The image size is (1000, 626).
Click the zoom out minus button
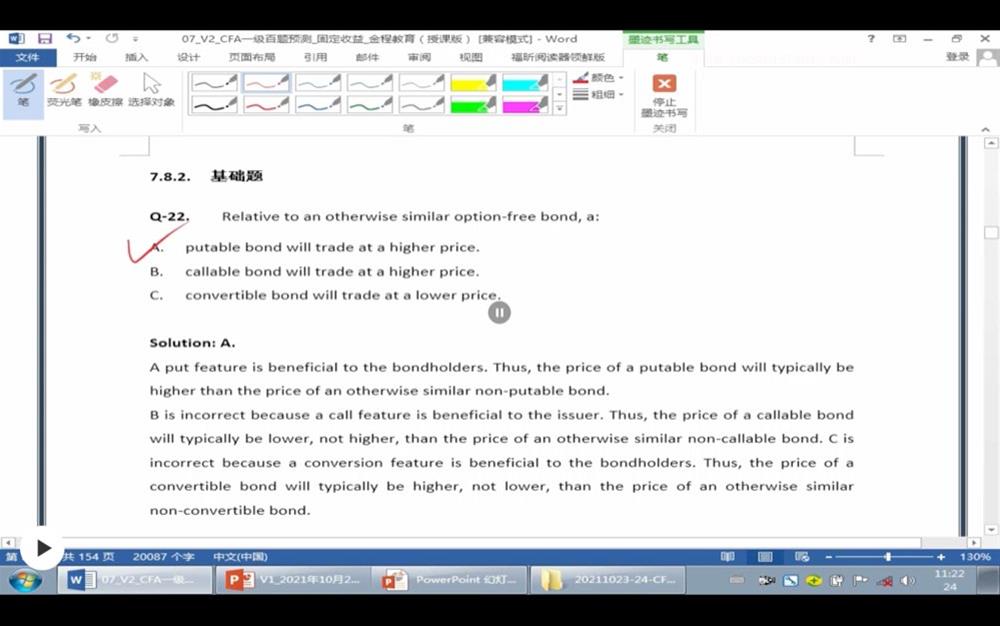tap(828, 557)
